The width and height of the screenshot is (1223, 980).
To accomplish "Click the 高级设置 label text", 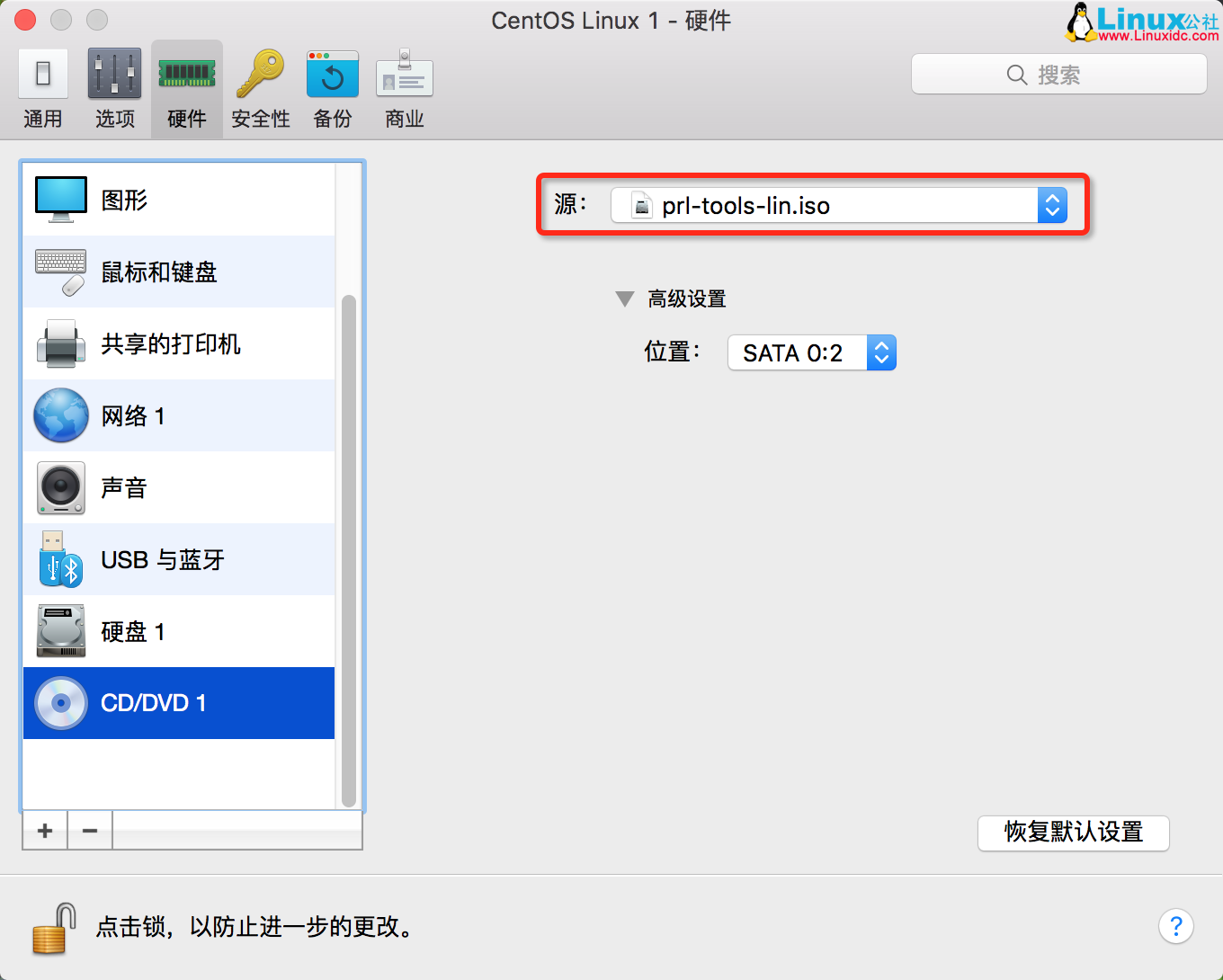I will click(x=687, y=298).
